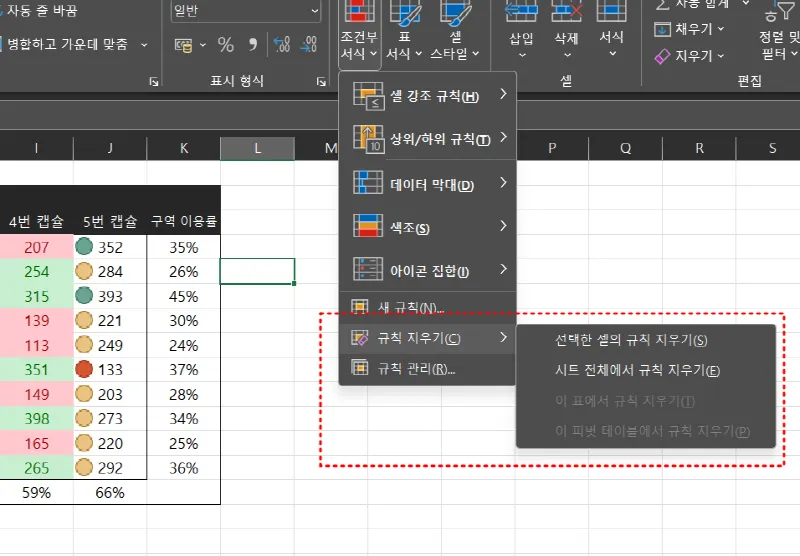Click the cell showing 133 with red circle
Screen dimensions: 800x556
[x=110, y=369]
